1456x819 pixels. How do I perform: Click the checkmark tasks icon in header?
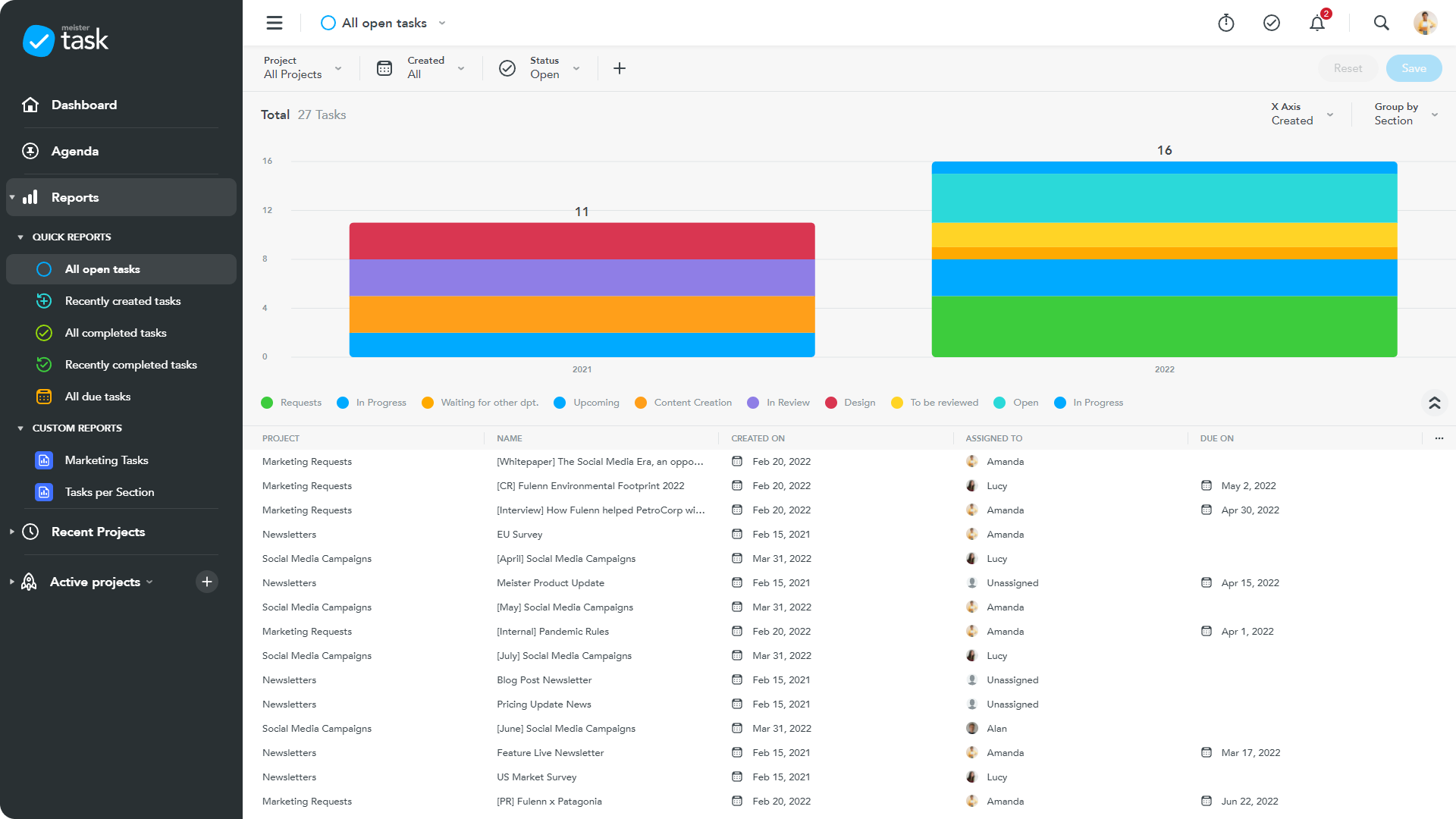pos(1272,24)
